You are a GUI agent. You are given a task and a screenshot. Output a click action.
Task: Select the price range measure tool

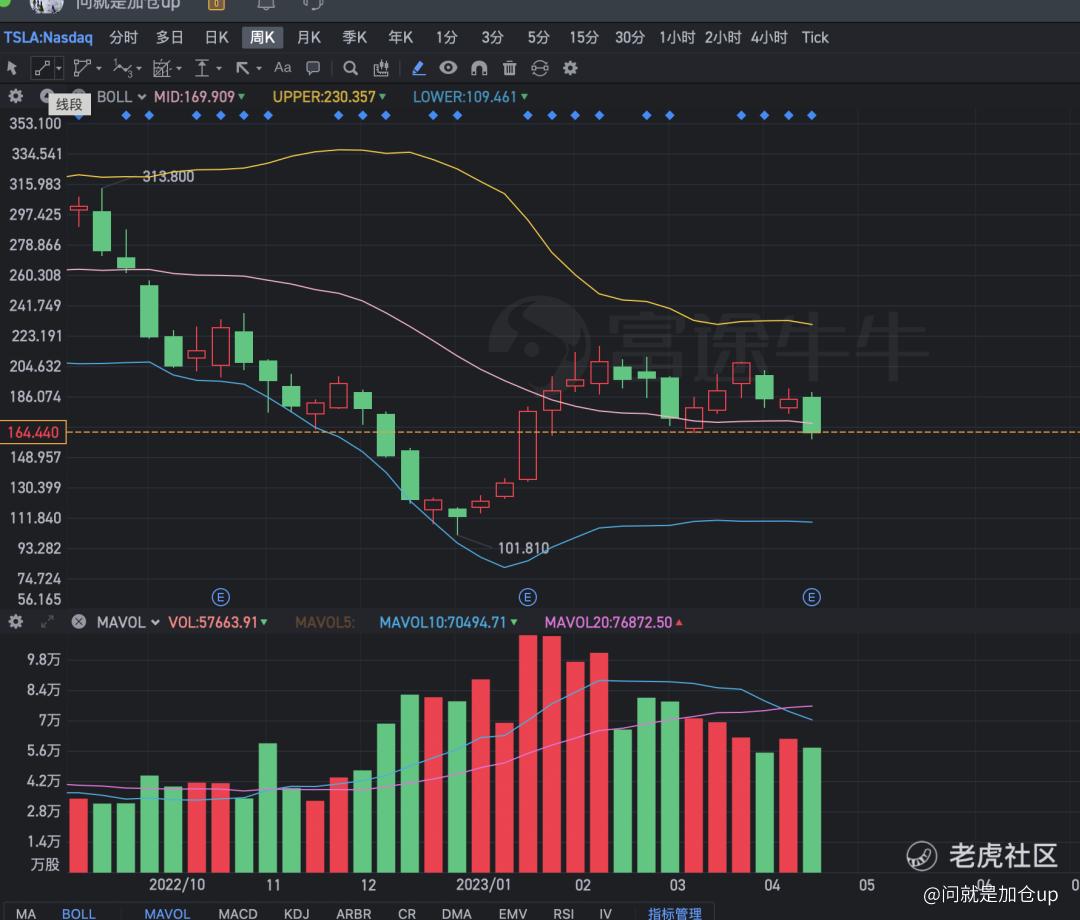tap(202, 68)
